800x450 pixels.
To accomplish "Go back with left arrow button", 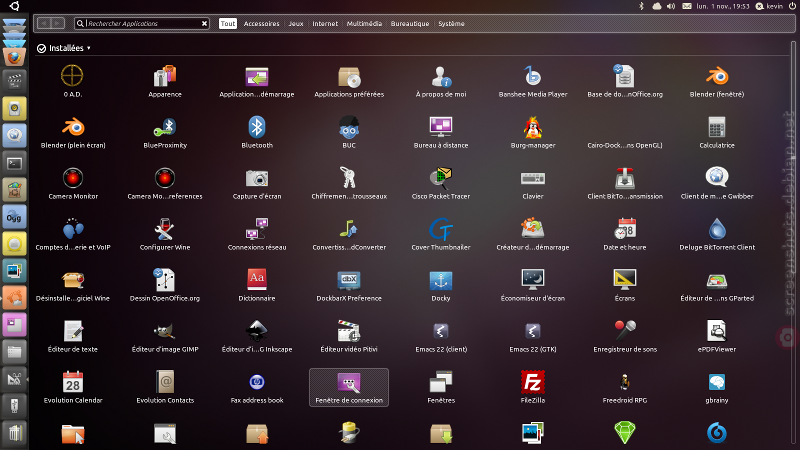I will pos(44,23).
